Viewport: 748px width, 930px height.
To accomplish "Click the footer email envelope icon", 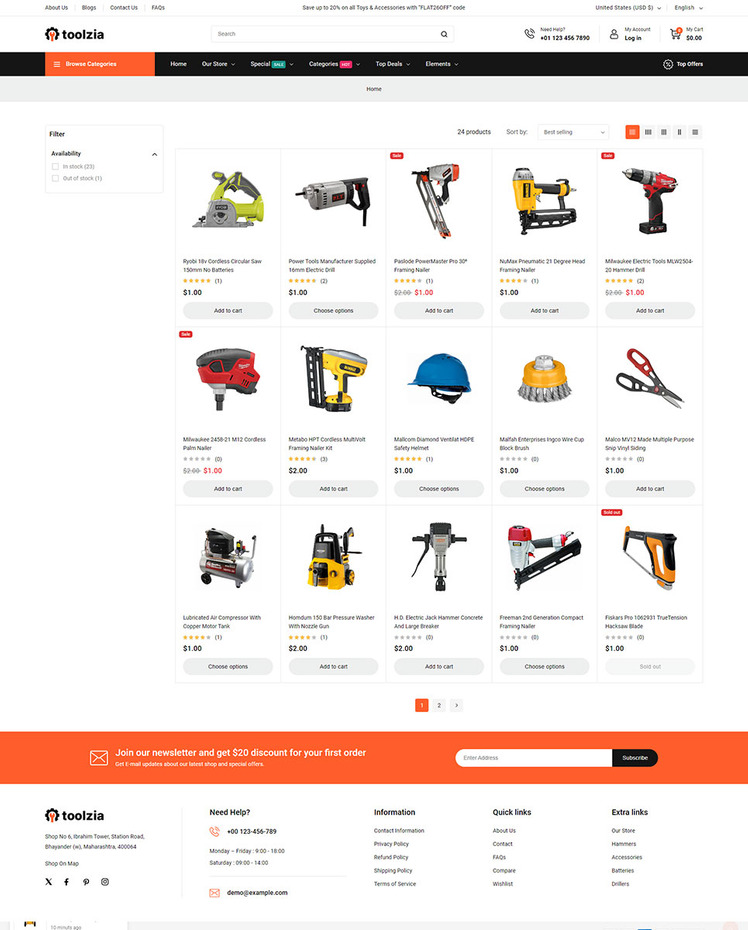I will coord(215,893).
